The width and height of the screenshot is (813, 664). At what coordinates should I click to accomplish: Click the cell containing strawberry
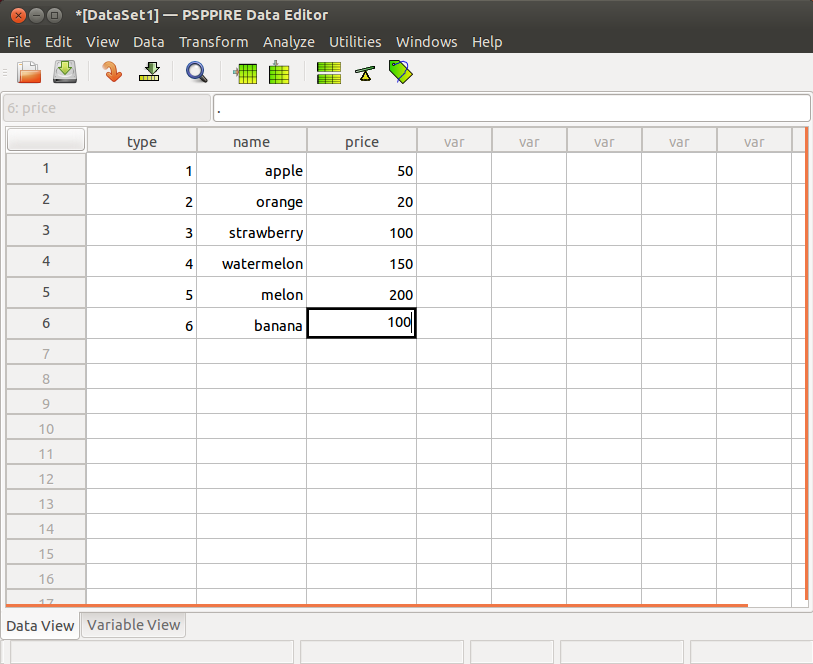coord(251,233)
